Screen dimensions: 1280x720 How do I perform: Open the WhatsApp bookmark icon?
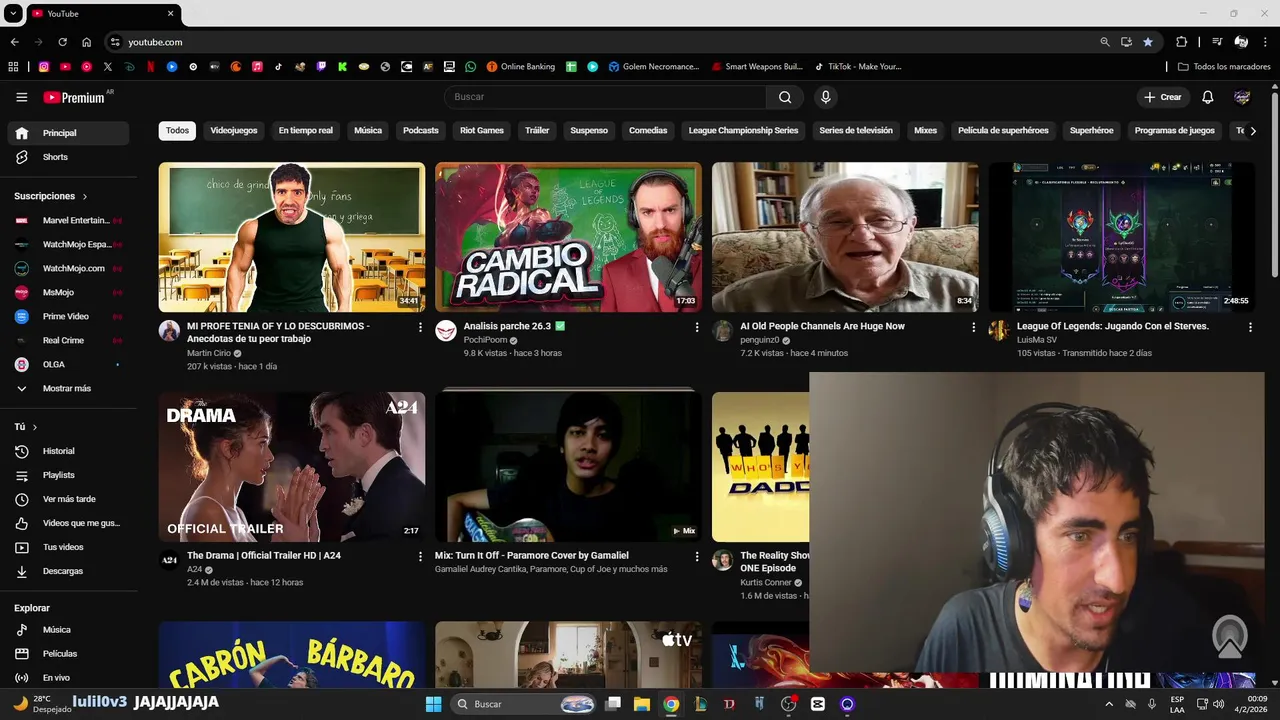coord(470,67)
